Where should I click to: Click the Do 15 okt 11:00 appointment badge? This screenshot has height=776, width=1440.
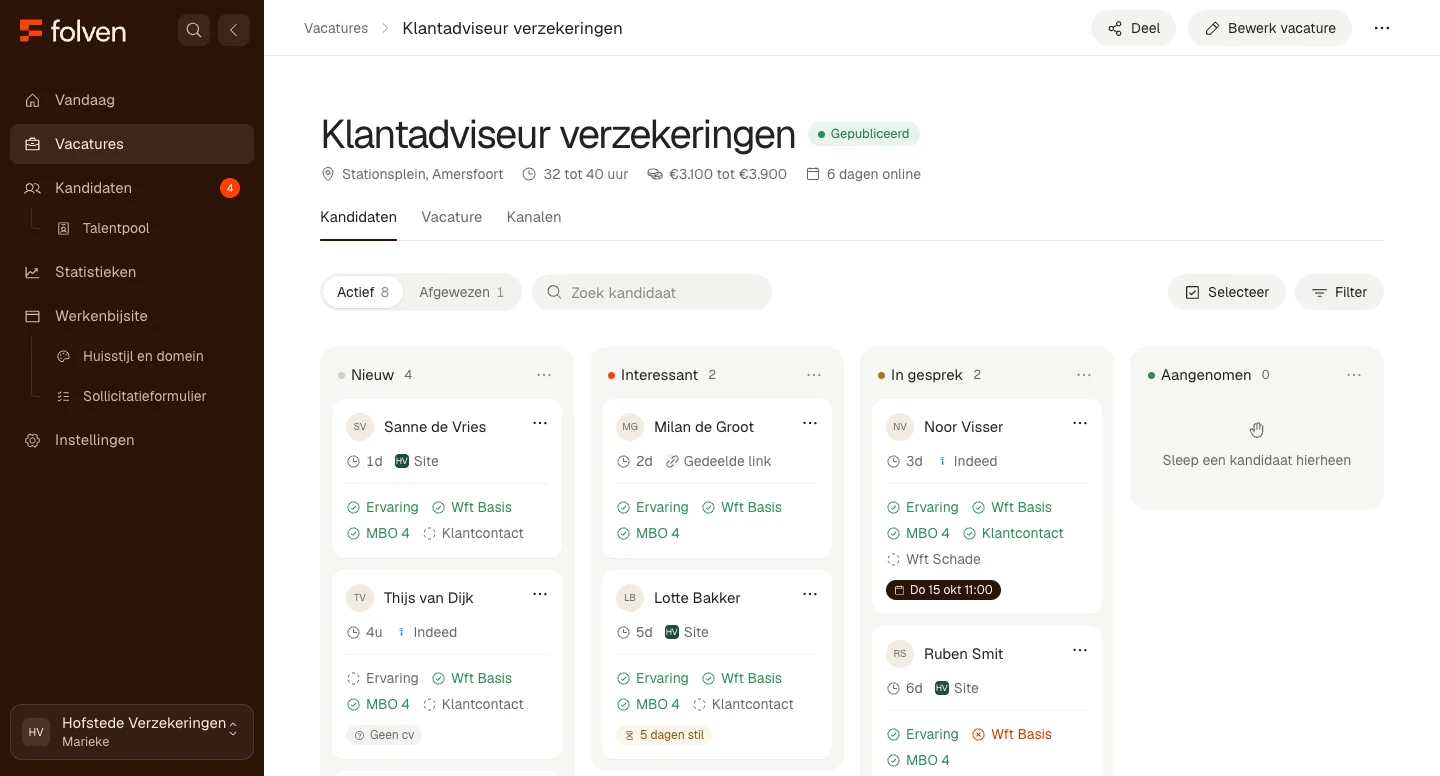(x=943, y=590)
